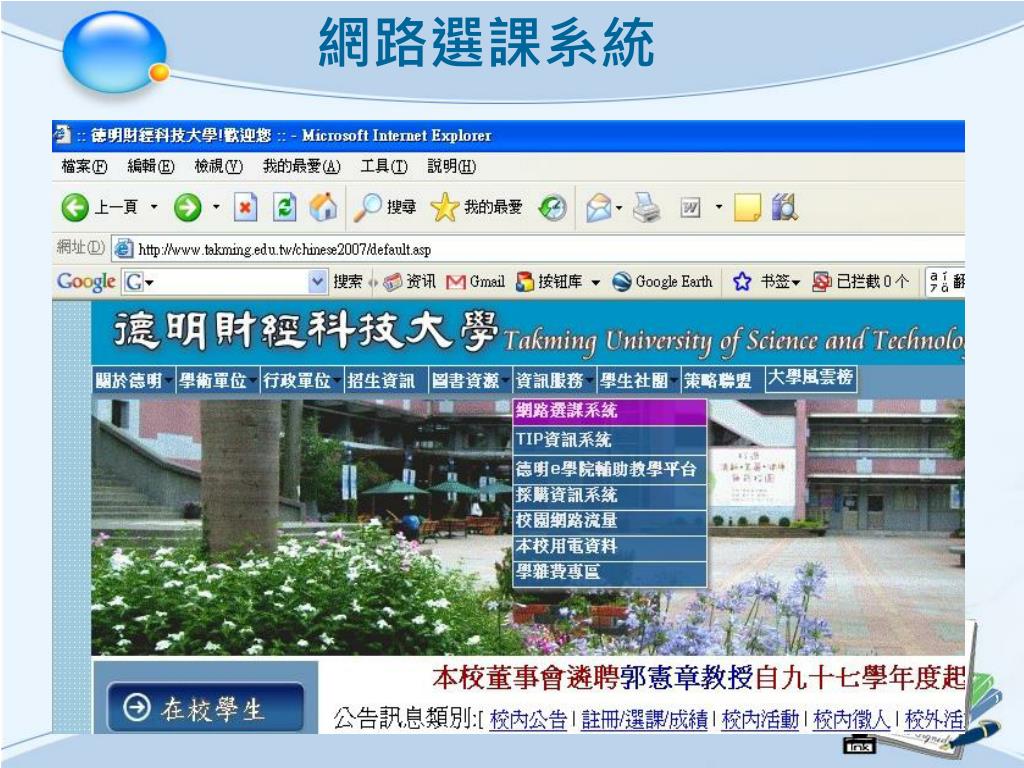Open the 招生資訊 navigation tab
1024x768 pixels.
coord(385,380)
